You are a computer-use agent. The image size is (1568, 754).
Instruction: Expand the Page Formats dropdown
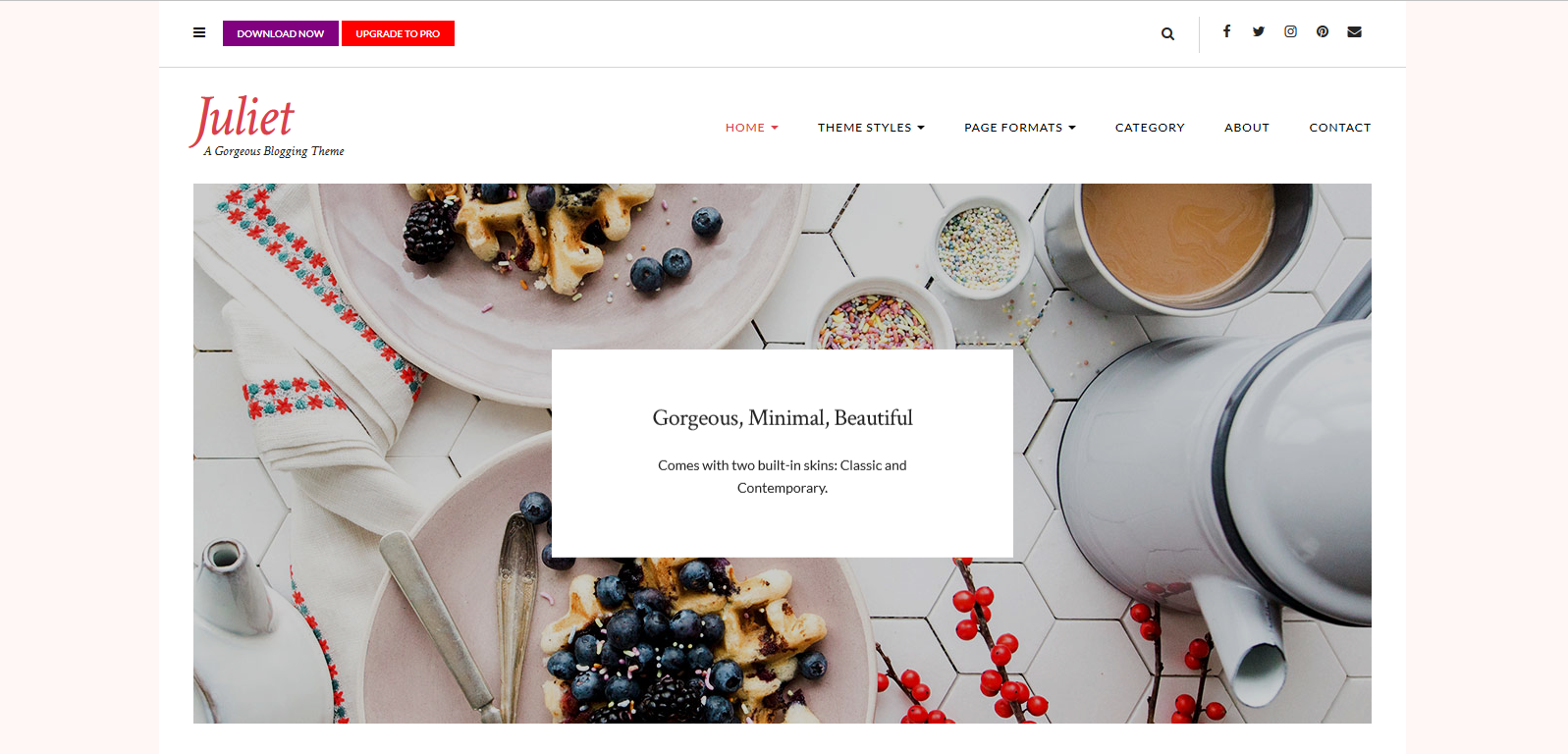coord(1019,128)
